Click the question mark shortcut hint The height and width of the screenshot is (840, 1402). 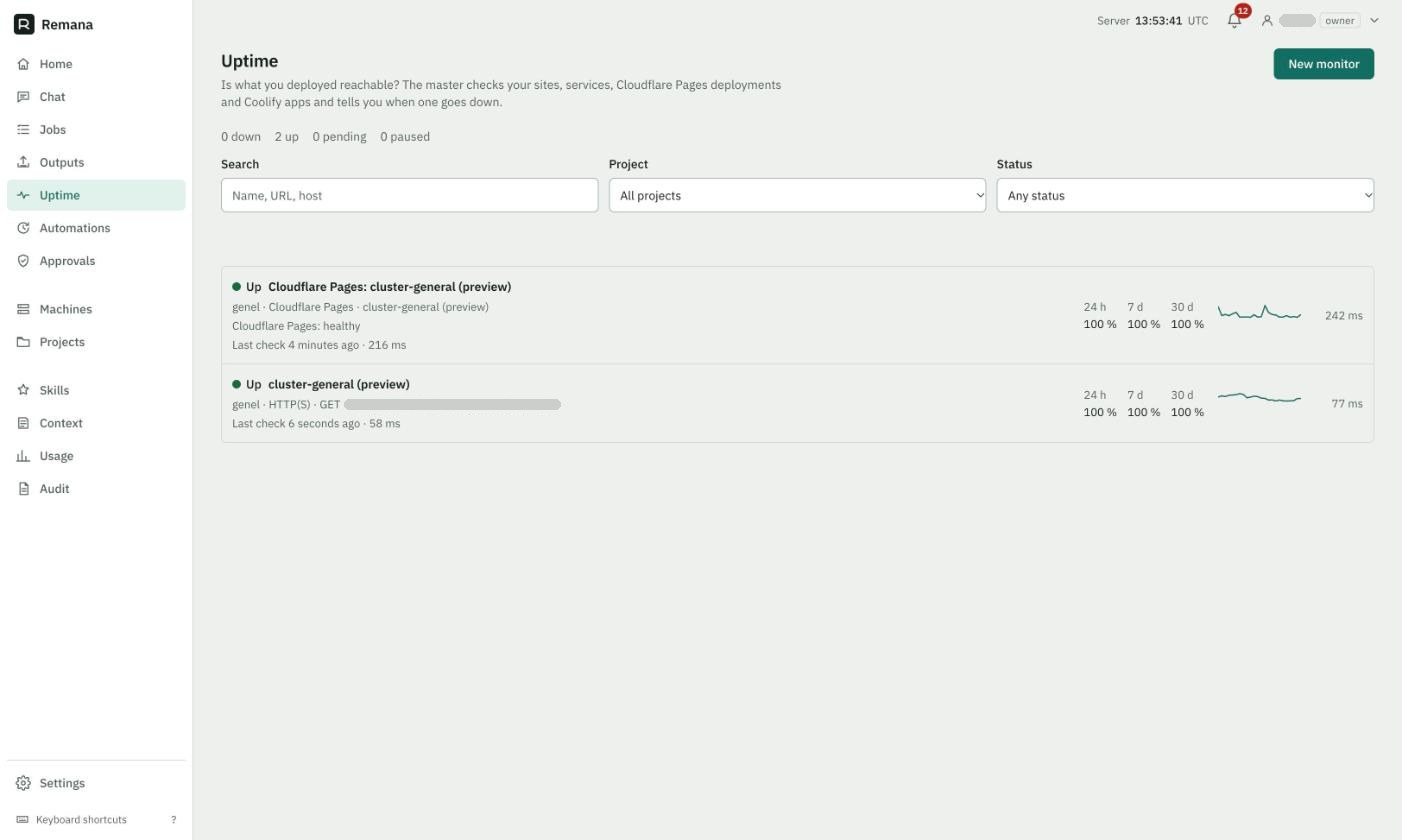pyautogui.click(x=173, y=820)
